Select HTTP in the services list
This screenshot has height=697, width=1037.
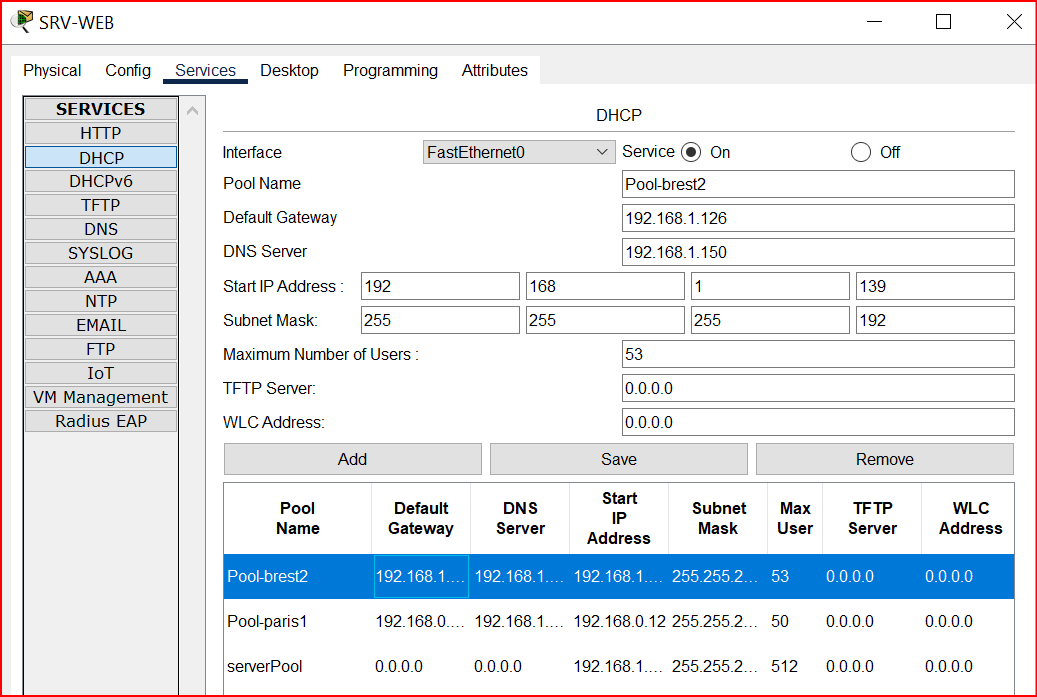pos(101,133)
